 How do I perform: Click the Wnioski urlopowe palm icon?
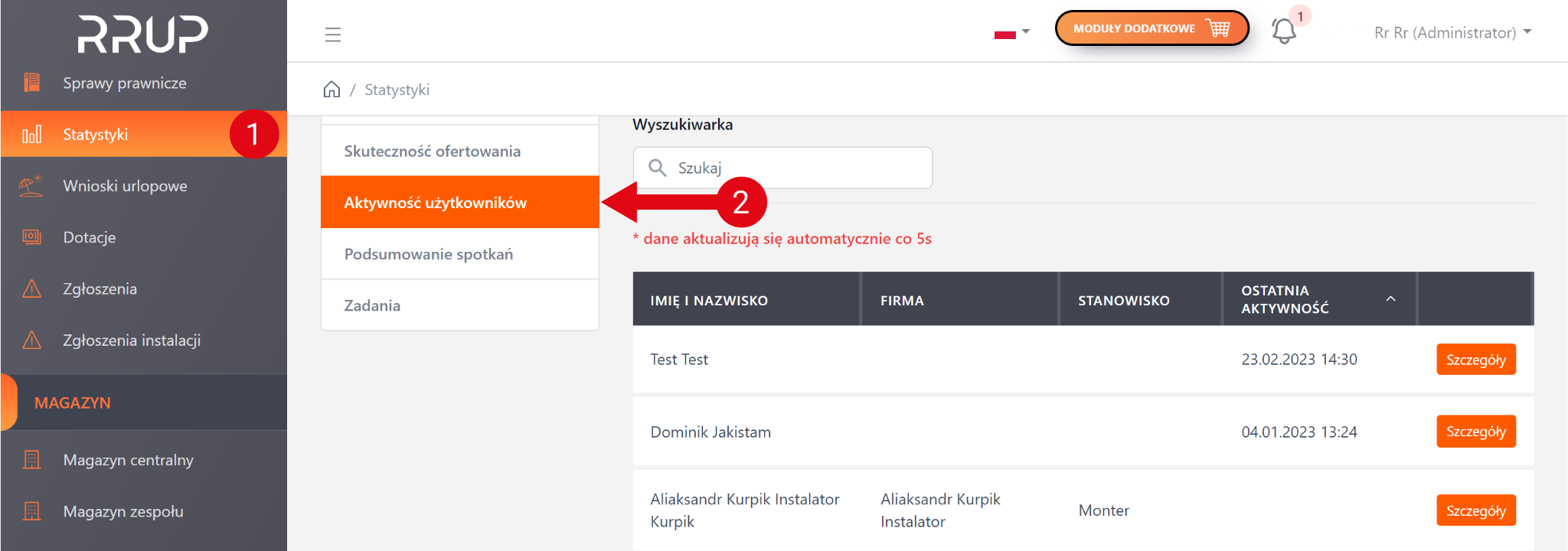(x=31, y=186)
